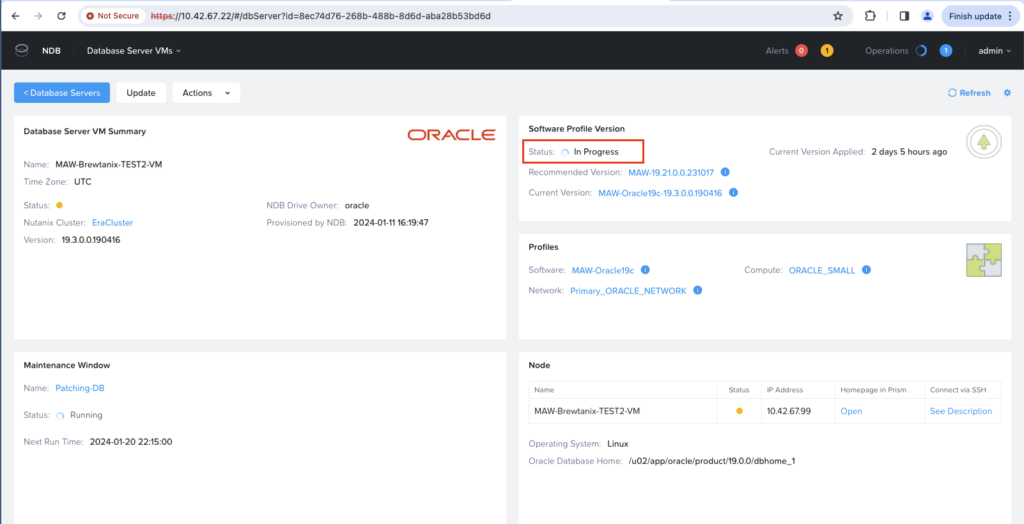The image size is (1024, 524).
Task: Toggle the browser side panel icon
Action: (x=904, y=16)
